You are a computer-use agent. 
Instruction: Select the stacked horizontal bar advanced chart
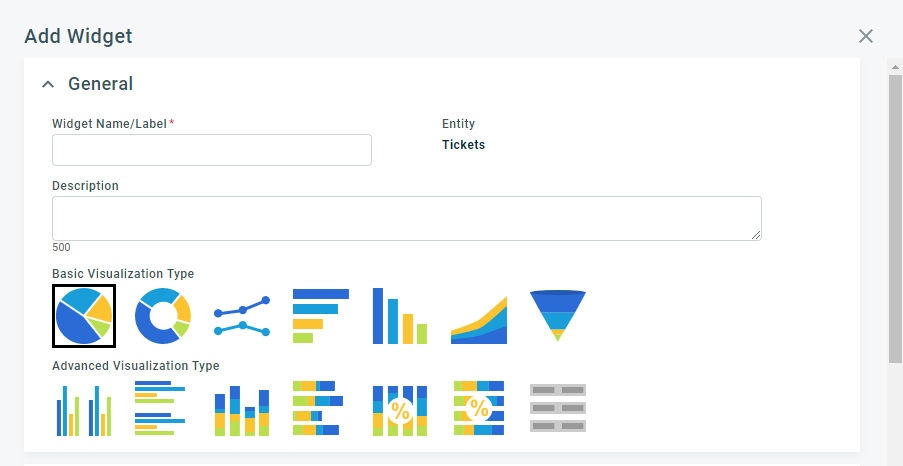click(x=318, y=408)
